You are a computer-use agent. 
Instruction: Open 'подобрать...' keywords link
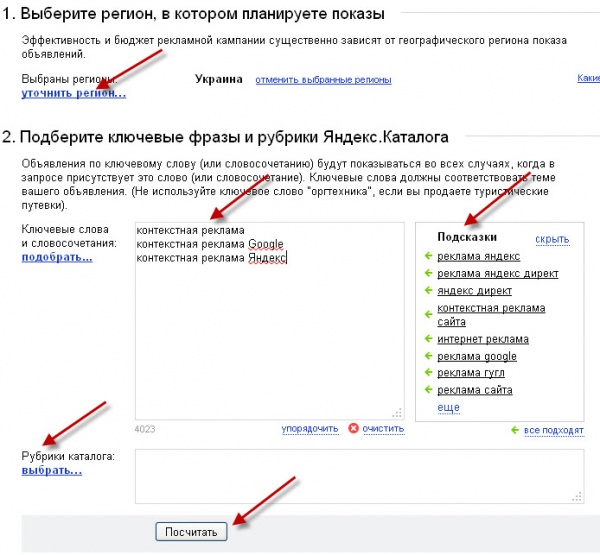[57, 257]
